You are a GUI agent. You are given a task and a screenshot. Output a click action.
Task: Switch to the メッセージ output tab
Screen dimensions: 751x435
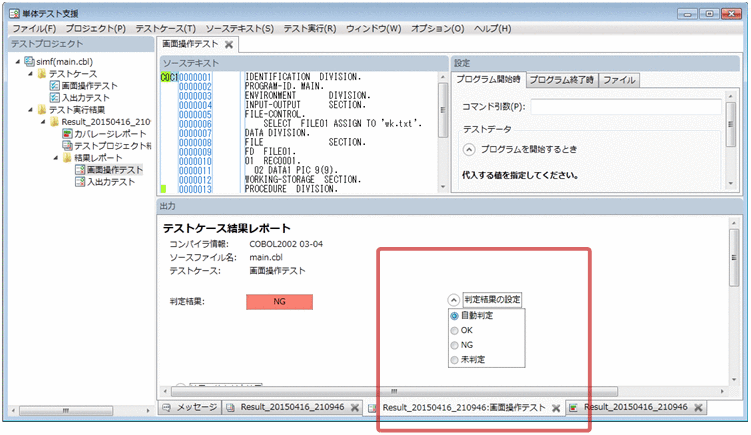(190, 407)
